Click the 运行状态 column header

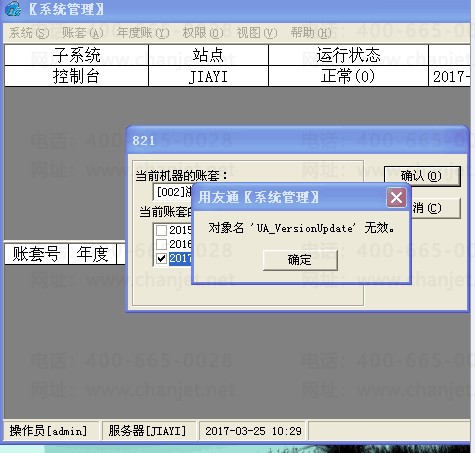[348, 55]
